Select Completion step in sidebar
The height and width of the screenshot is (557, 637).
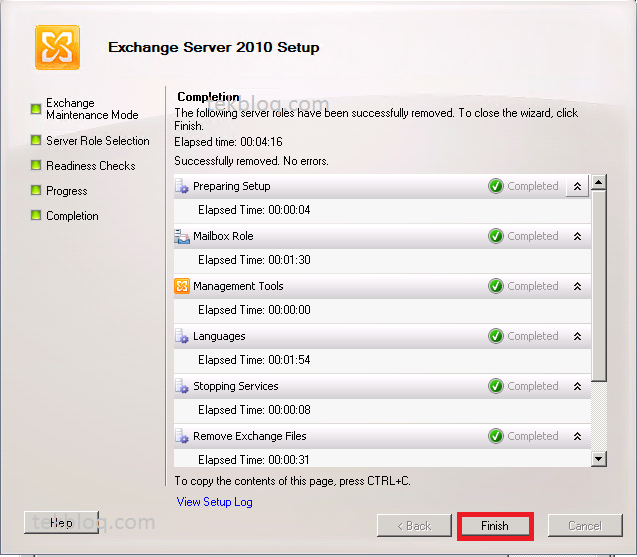click(x=72, y=216)
